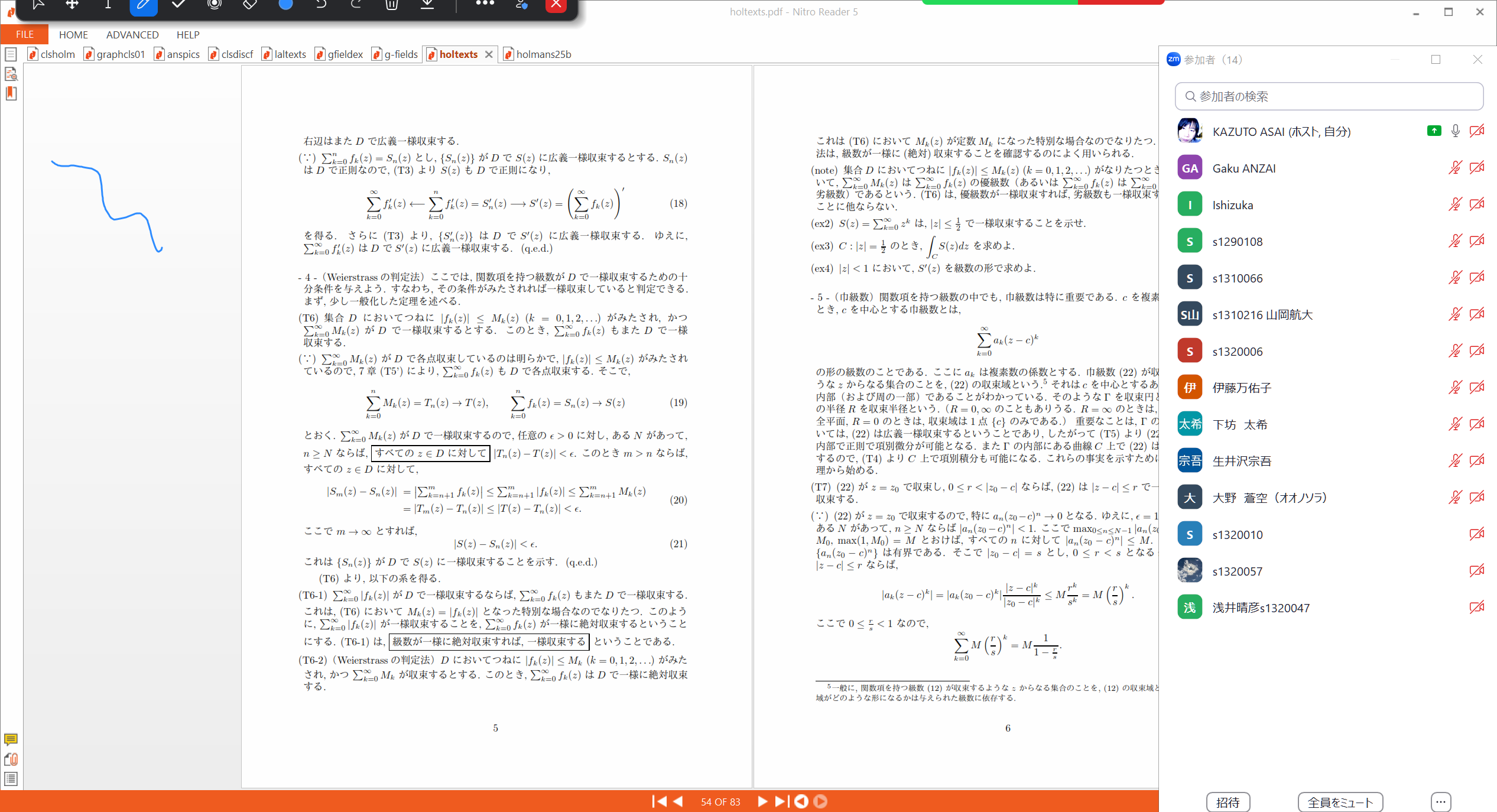Screen dimensions: 1497x812
Task: Open the comments panel at bottom left
Action: (11, 740)
